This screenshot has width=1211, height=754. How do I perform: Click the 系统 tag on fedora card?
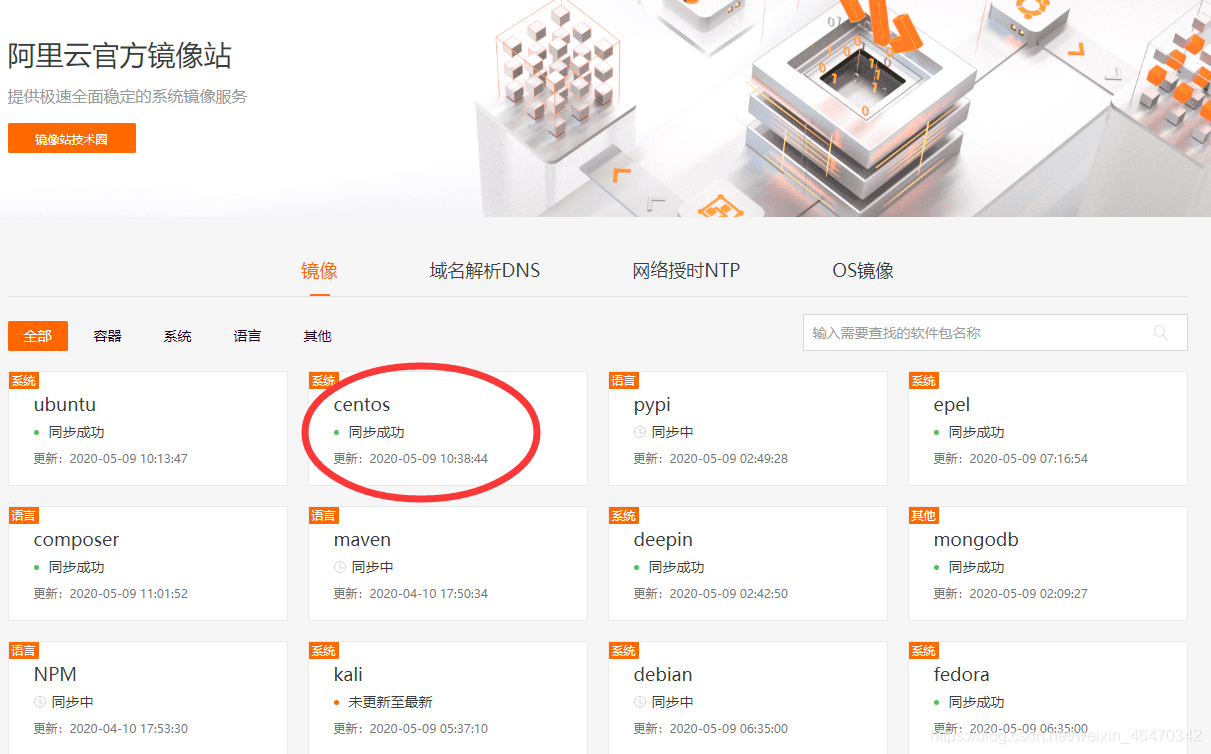pos(923,650)
